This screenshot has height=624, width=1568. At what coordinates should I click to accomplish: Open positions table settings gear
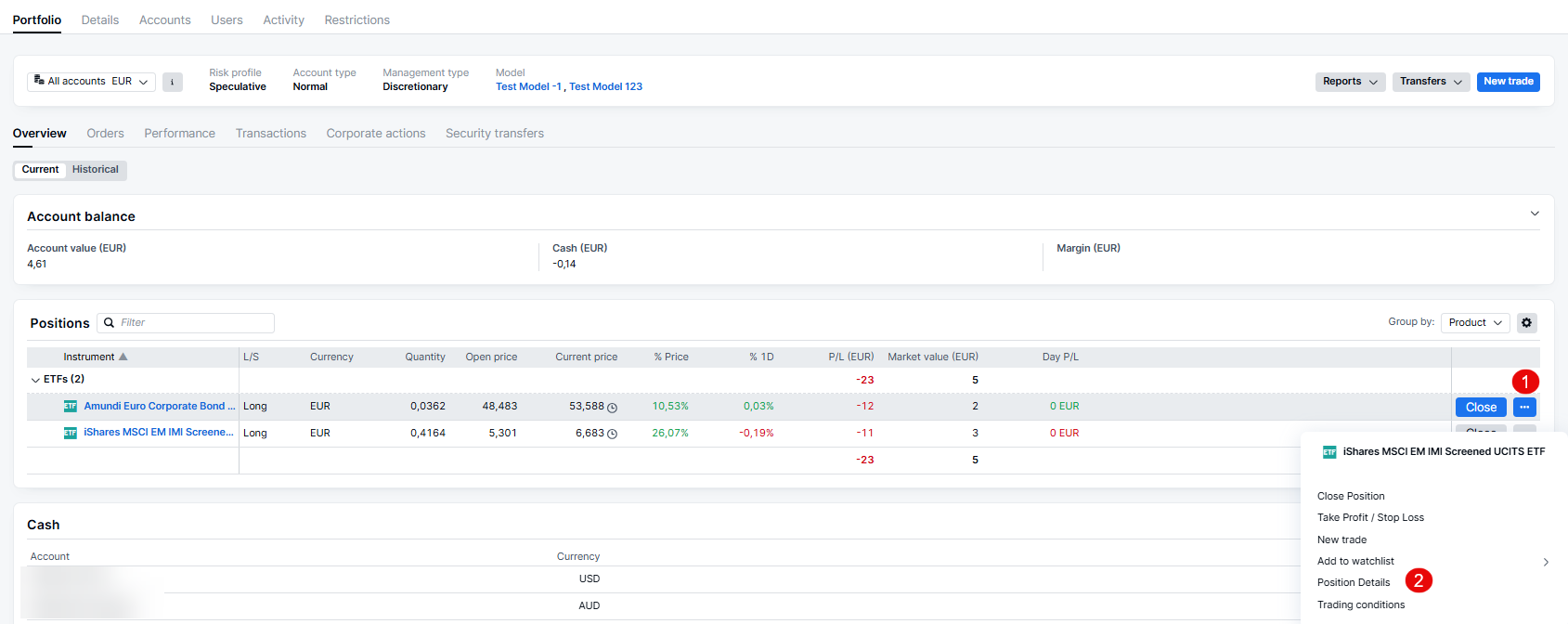tap(1526, 323)
